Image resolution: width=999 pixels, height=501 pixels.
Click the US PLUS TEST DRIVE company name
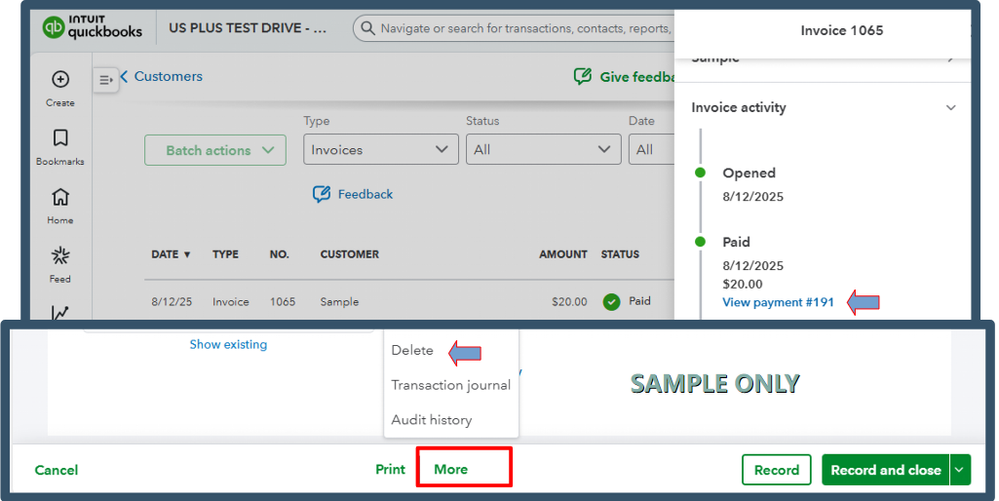pyautogui.click(x=247, y=28)
